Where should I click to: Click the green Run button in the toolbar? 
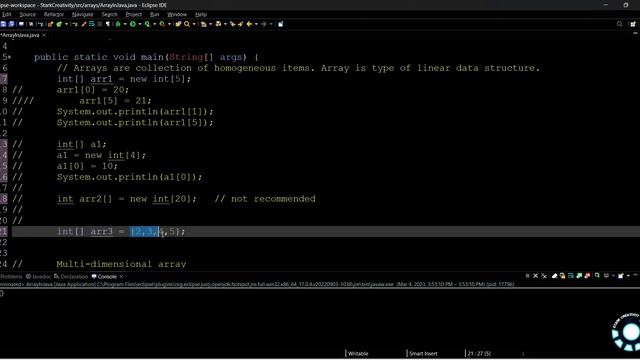tap(133, 24)
